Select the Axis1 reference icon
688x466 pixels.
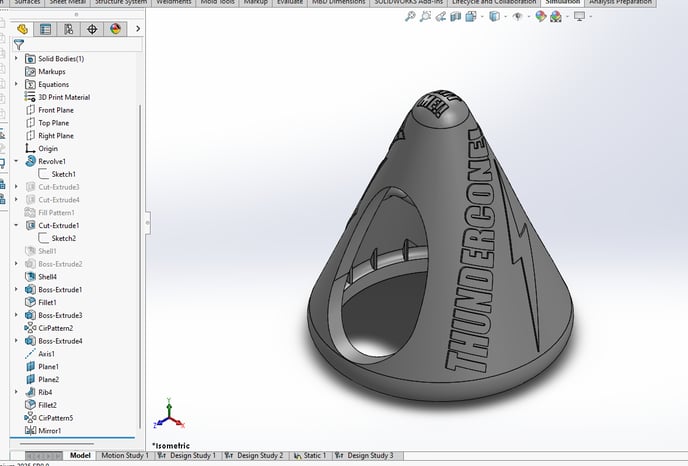[30, 353]
